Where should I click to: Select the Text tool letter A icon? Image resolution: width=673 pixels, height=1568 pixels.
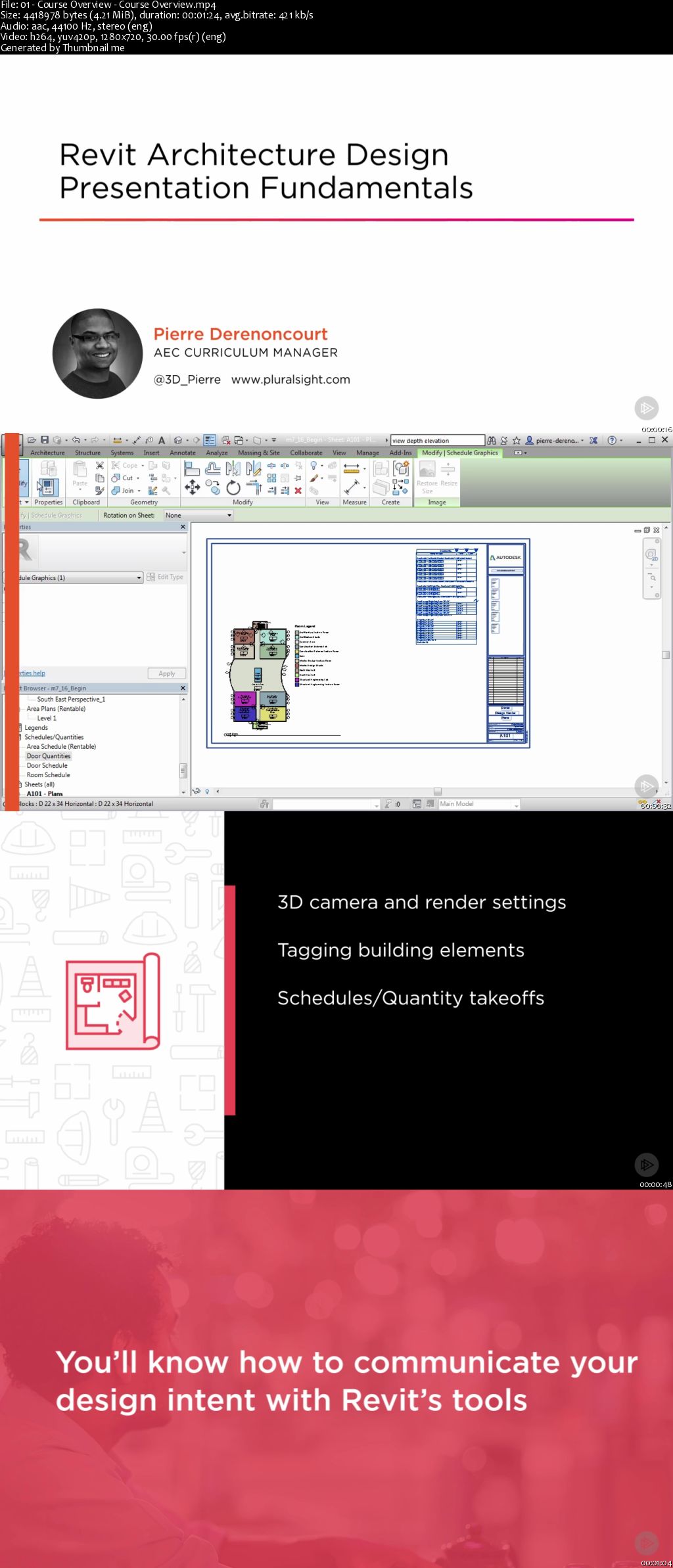[x=162, y=440]
